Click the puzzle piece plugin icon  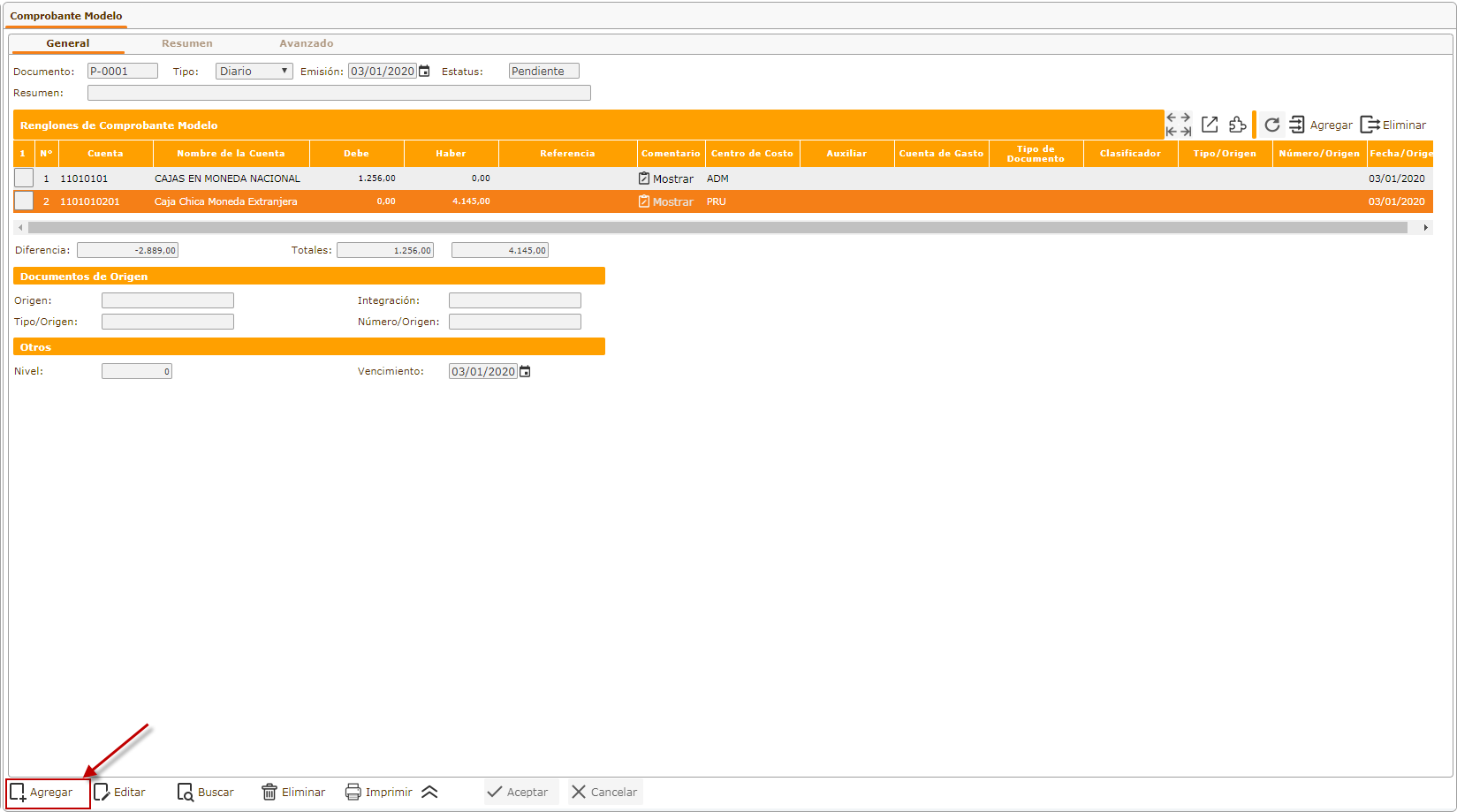1237,125
